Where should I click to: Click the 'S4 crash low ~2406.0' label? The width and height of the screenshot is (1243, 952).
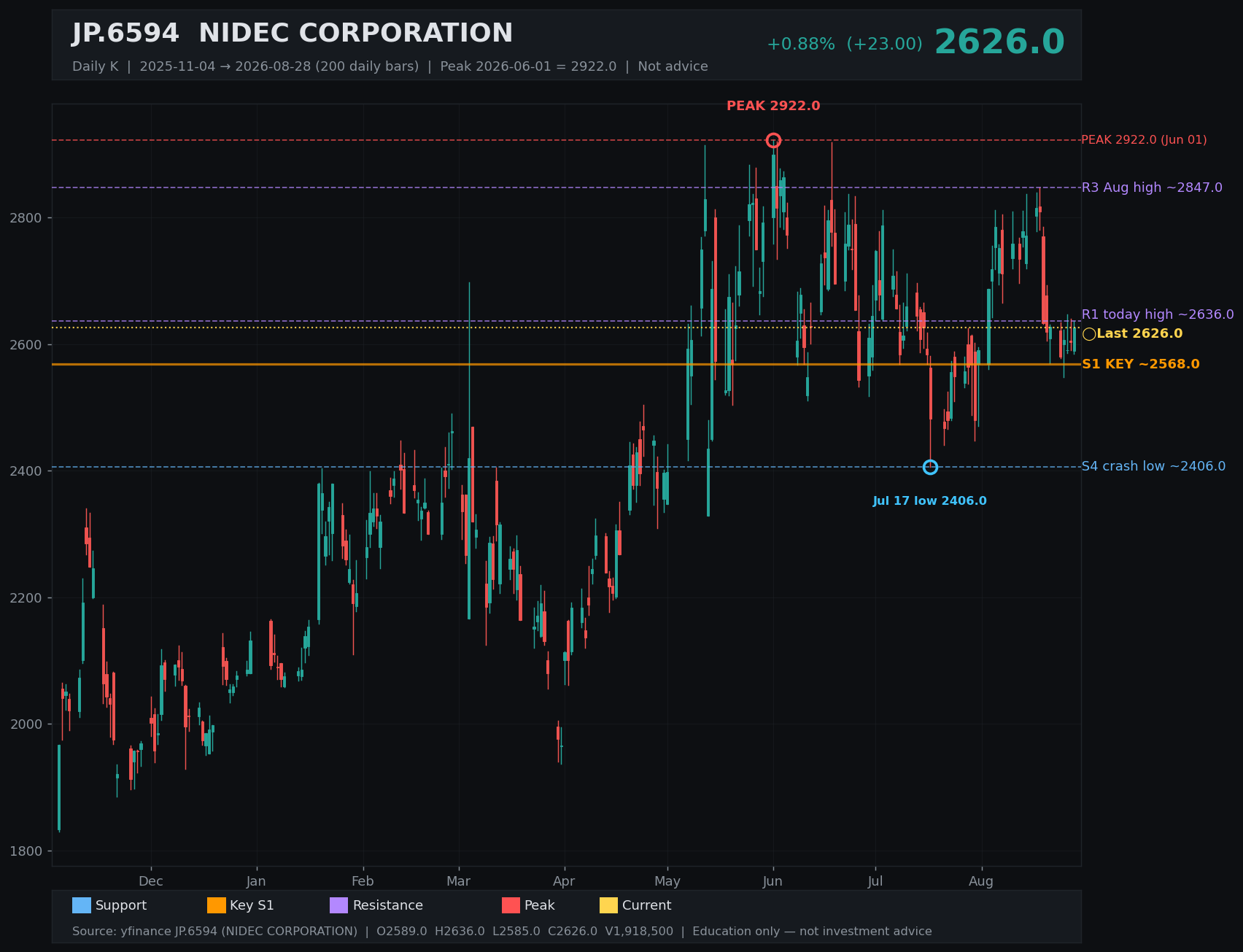[x=1153, y=466]
